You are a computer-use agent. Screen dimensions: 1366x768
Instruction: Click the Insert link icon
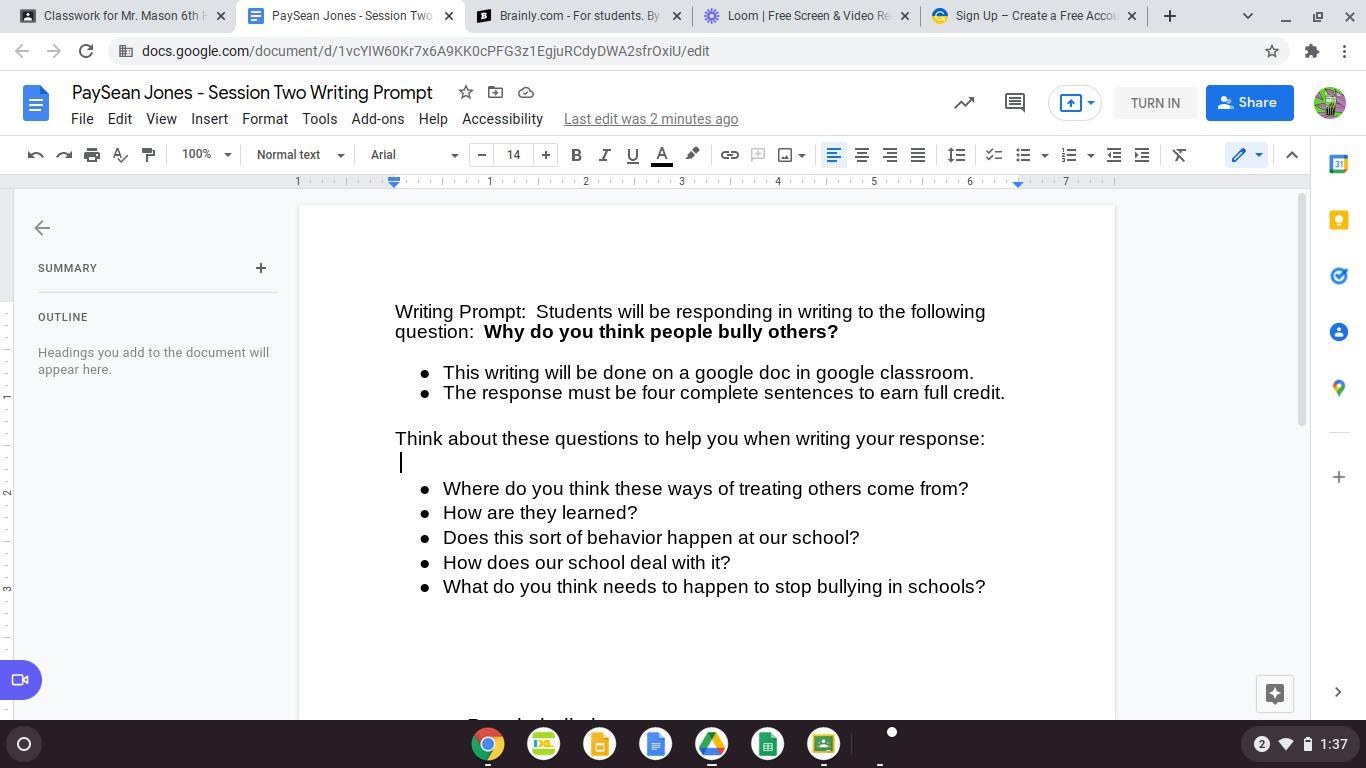[729, 155]
